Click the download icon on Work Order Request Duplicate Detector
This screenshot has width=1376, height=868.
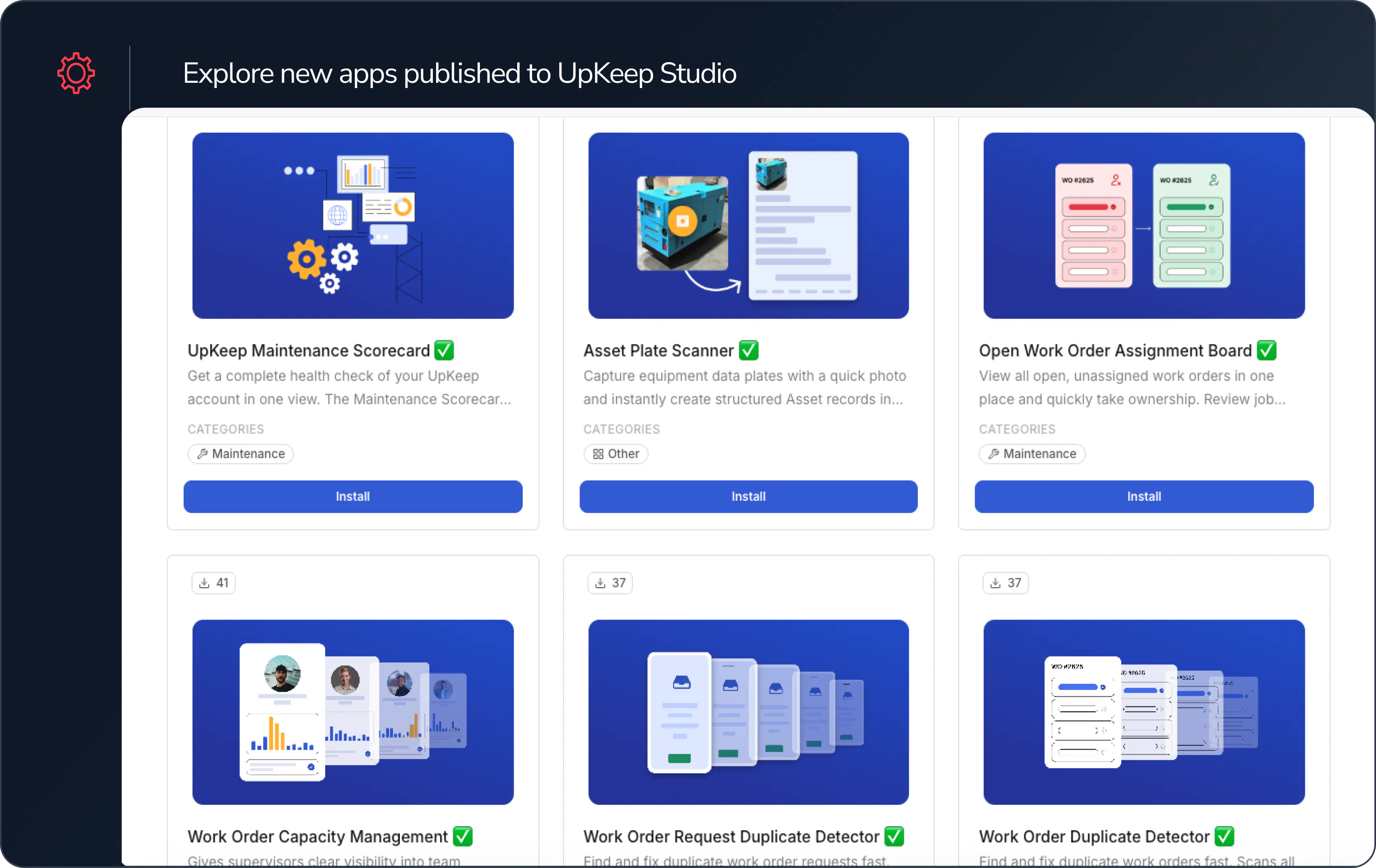click(x=600, y=582)
